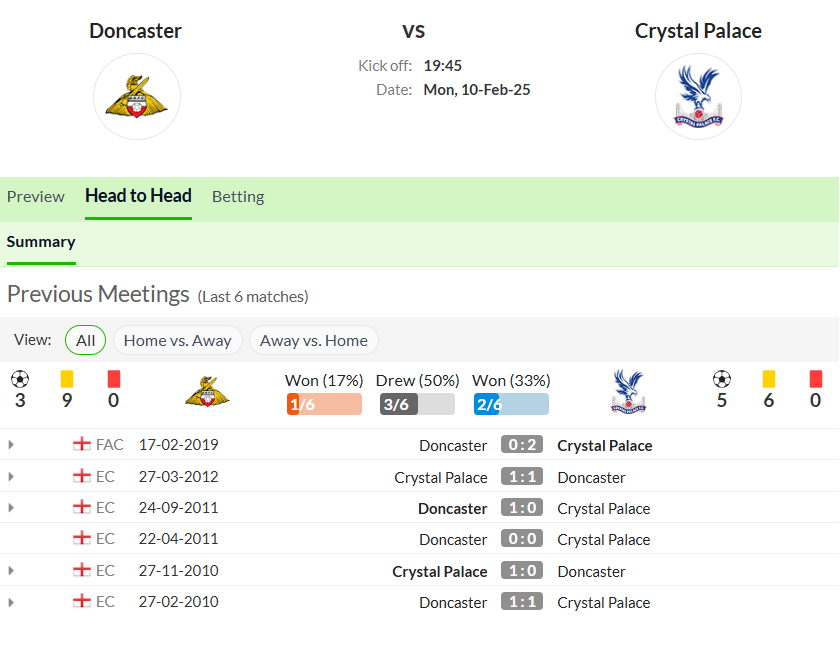Click Doncaster's goals football icon
Screen dimensions: 840x650
[x=20, y=379]
